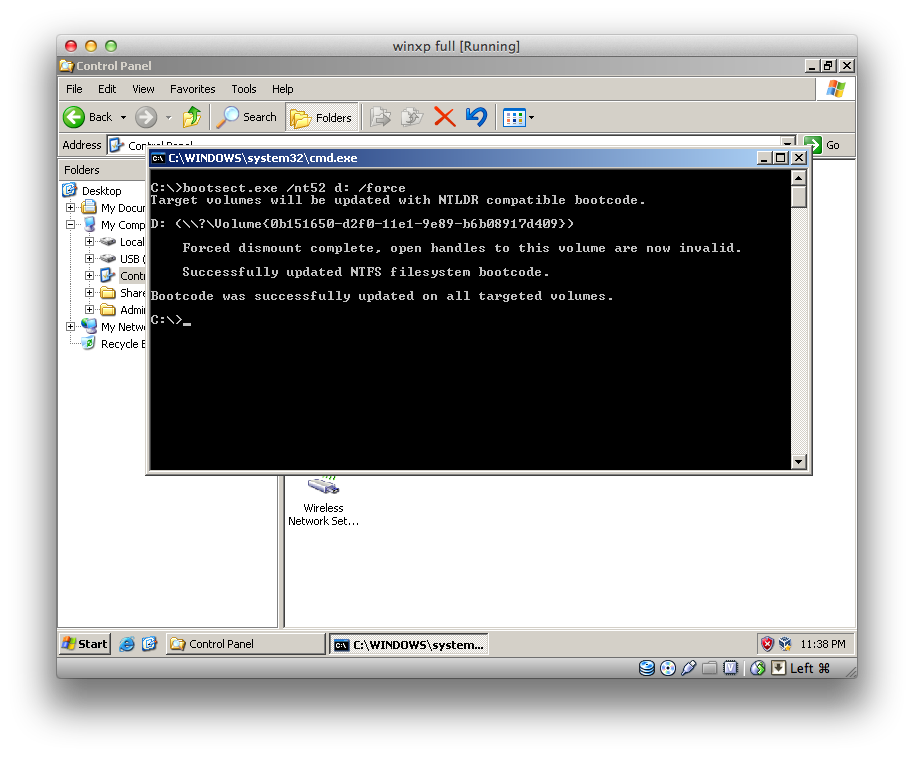Viewport: 914px width, 757px height.
Task: Click VirtualBox optical disc status icon
Action: [668, 668]
